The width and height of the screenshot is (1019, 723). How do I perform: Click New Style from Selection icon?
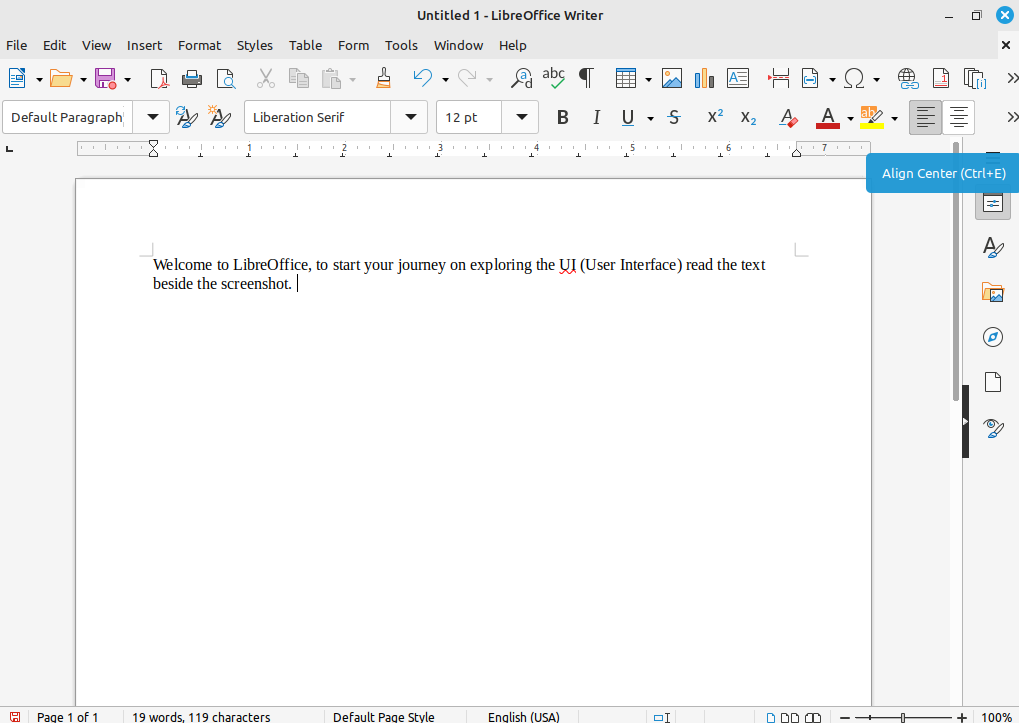coord(220,117)
